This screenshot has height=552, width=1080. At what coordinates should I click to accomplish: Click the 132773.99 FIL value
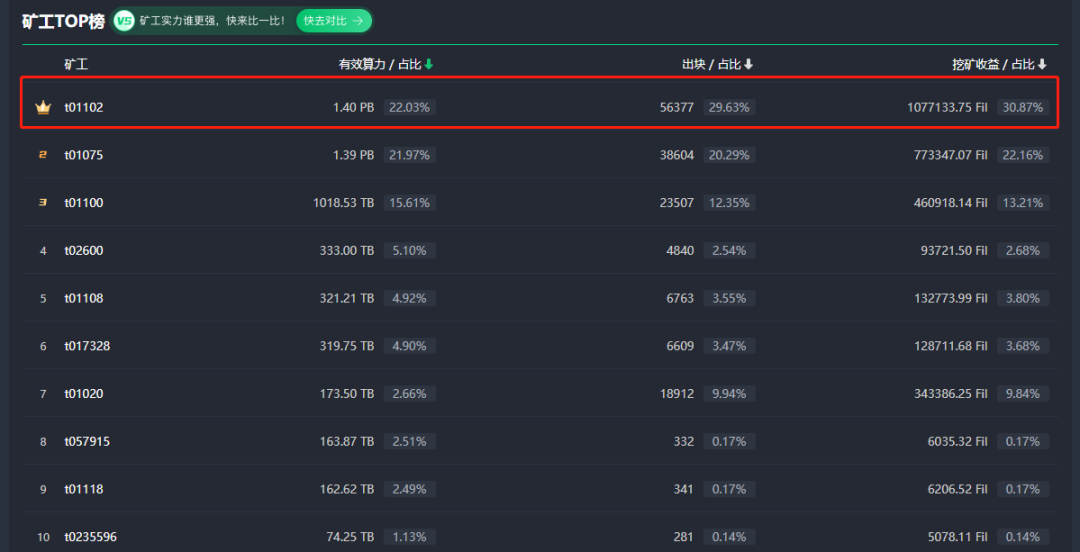[x=951, y=298]
